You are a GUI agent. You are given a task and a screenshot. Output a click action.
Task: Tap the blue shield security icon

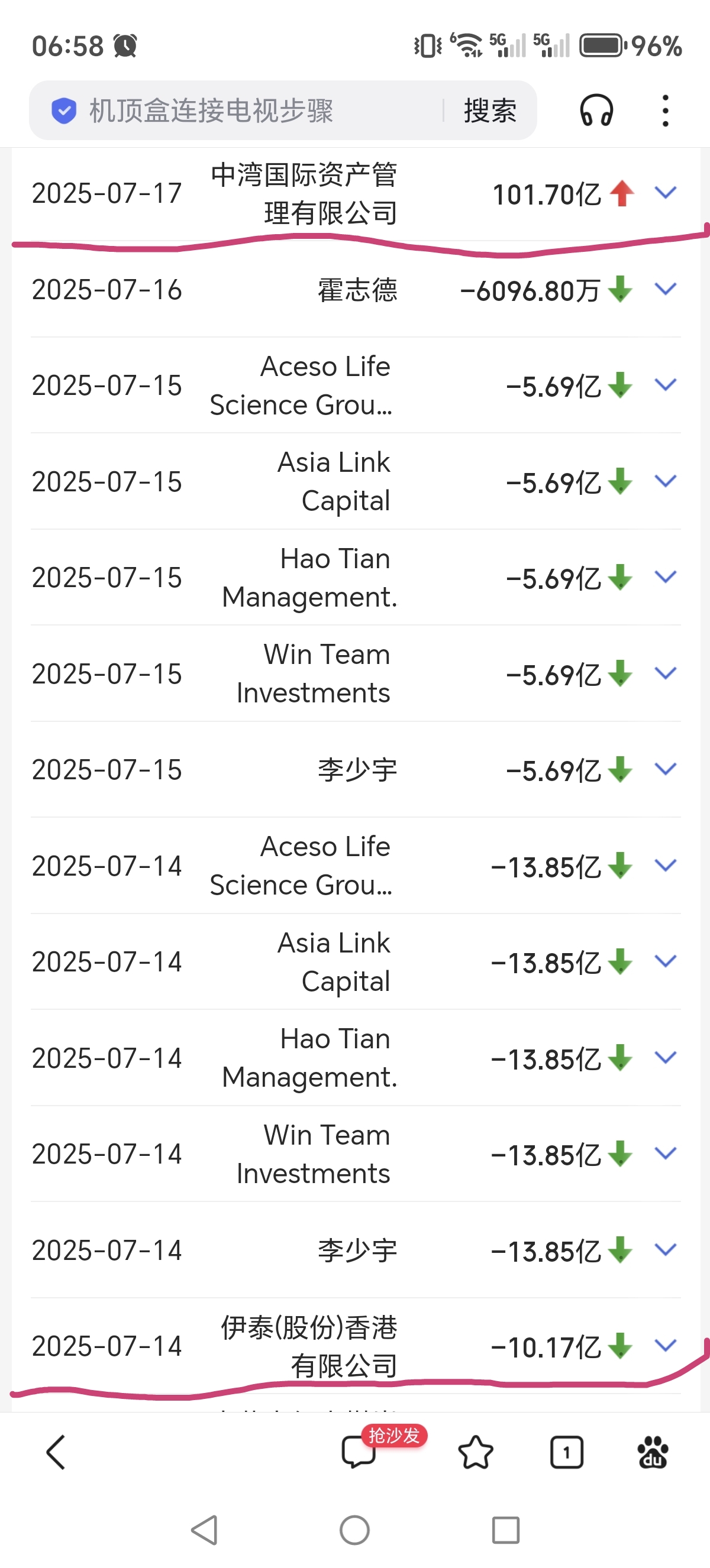coord(64,111)
